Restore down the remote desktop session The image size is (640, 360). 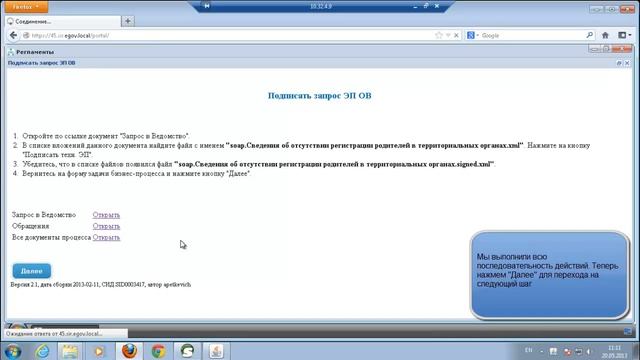426,6
